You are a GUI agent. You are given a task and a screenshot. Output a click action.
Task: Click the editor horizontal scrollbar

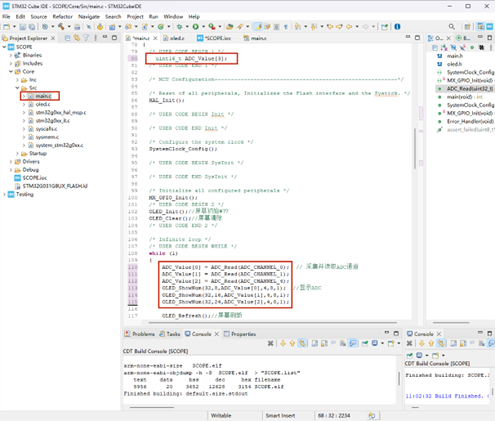[x=273, y=323]
